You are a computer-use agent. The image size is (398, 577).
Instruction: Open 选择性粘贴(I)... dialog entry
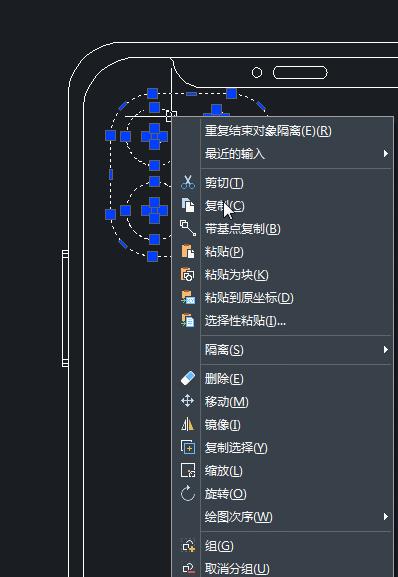(x=283, y=321)
